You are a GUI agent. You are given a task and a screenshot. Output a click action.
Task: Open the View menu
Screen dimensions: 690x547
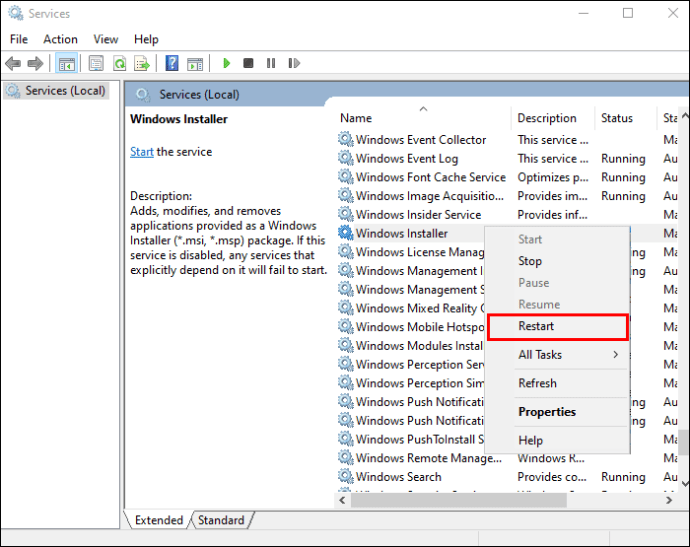coord(106,39)
